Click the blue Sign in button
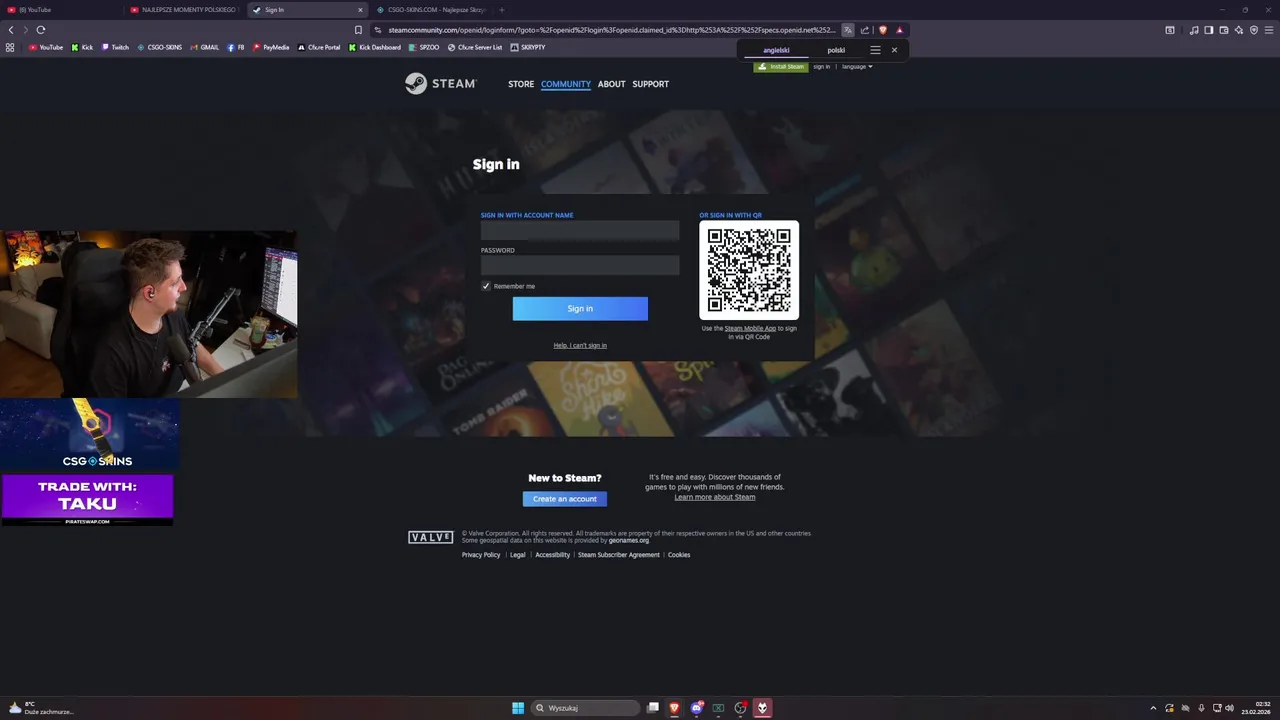This screenshot has height=720, width=1280. (580, 308)
